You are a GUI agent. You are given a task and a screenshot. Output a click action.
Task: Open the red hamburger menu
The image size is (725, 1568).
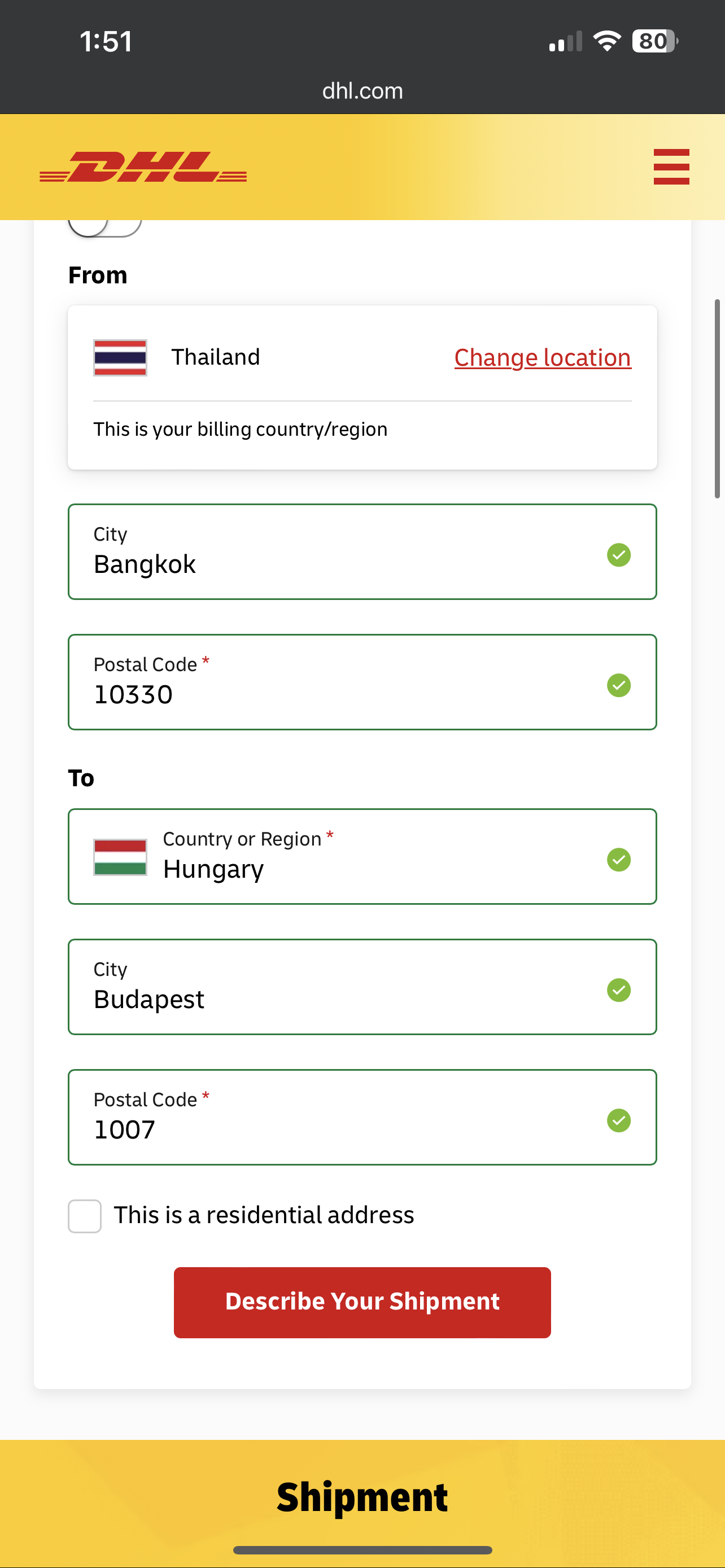tap(671, 166)
